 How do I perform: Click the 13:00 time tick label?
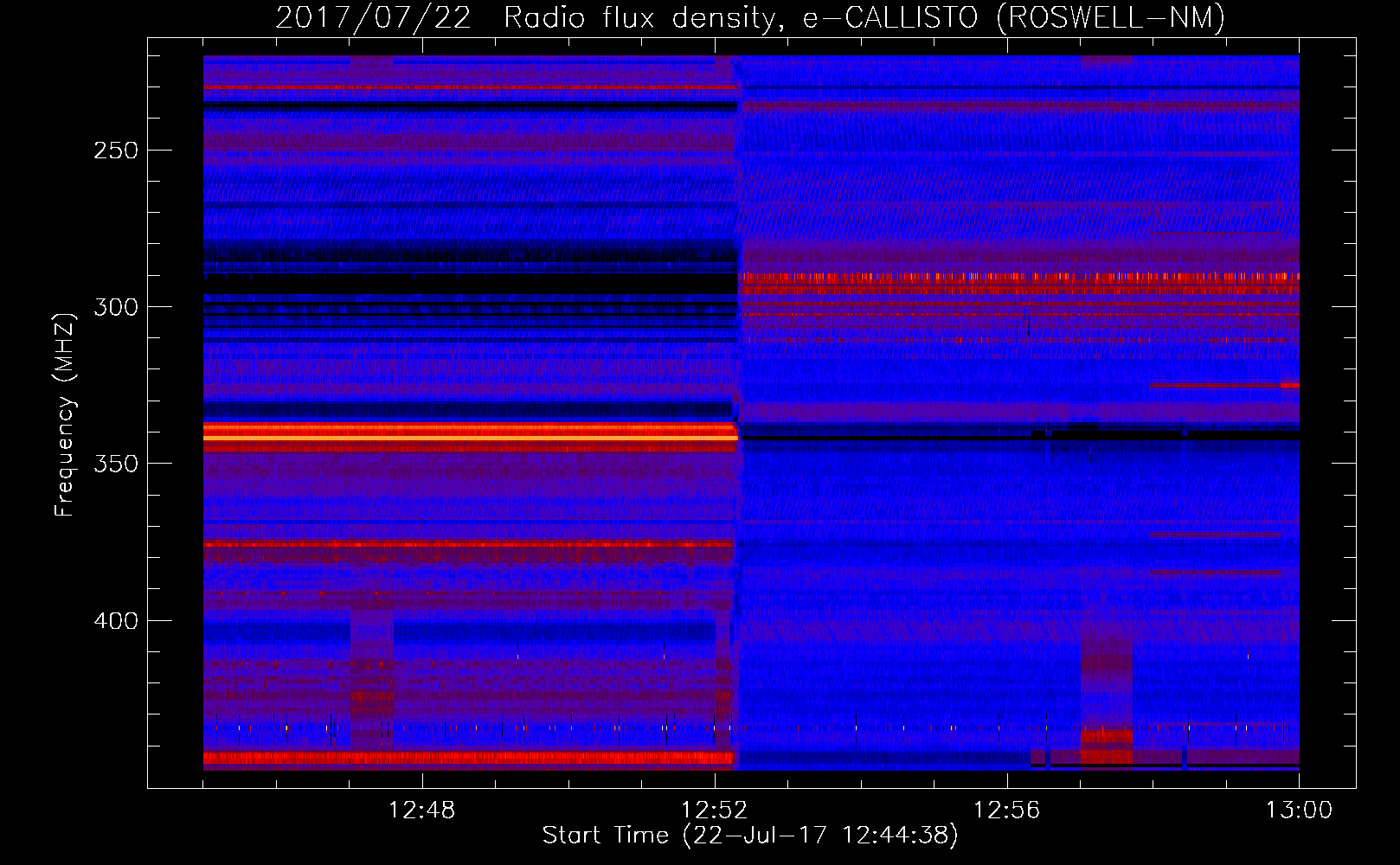(1299, 811)
